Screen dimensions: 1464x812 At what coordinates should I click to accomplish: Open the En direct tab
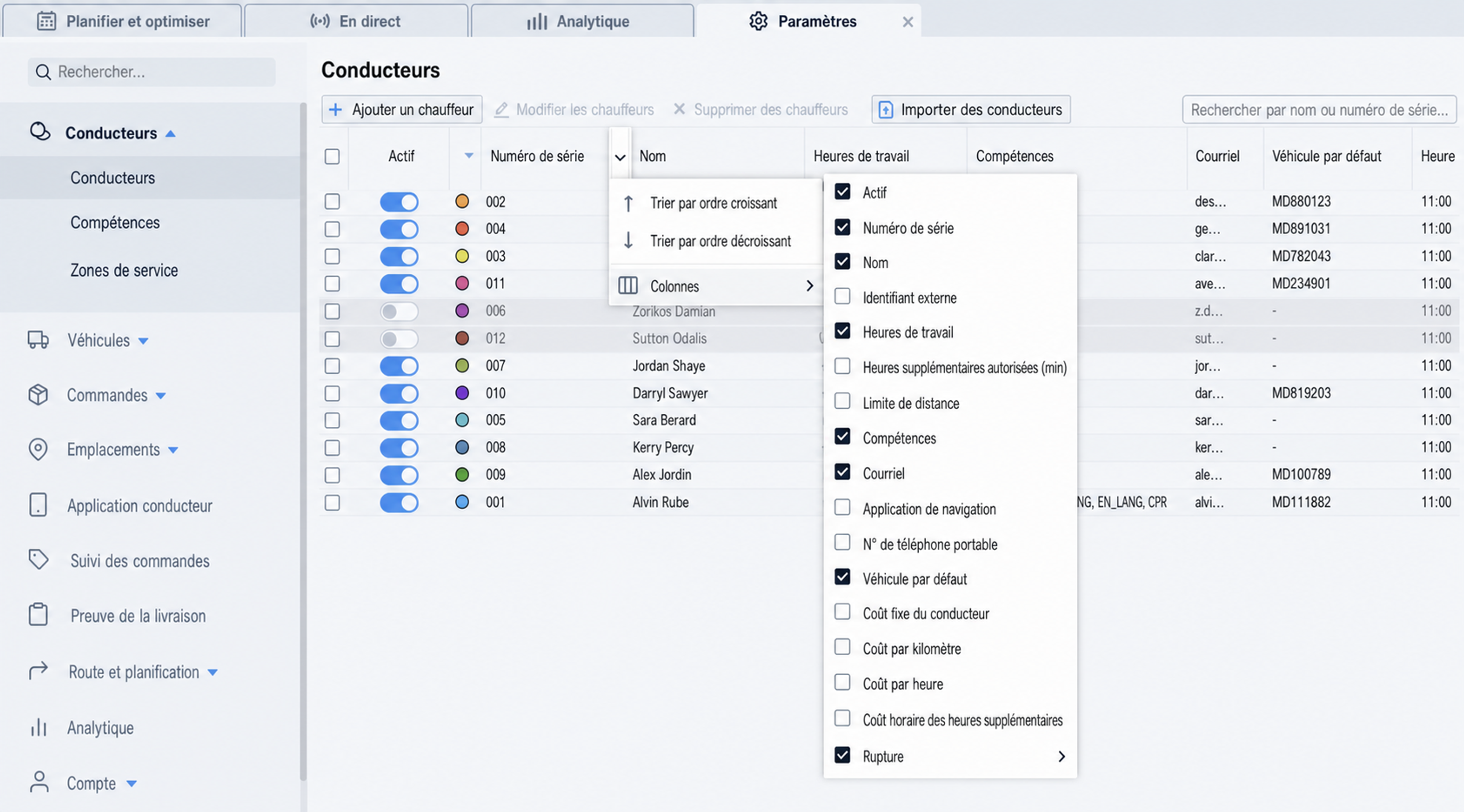coord(356,21)
